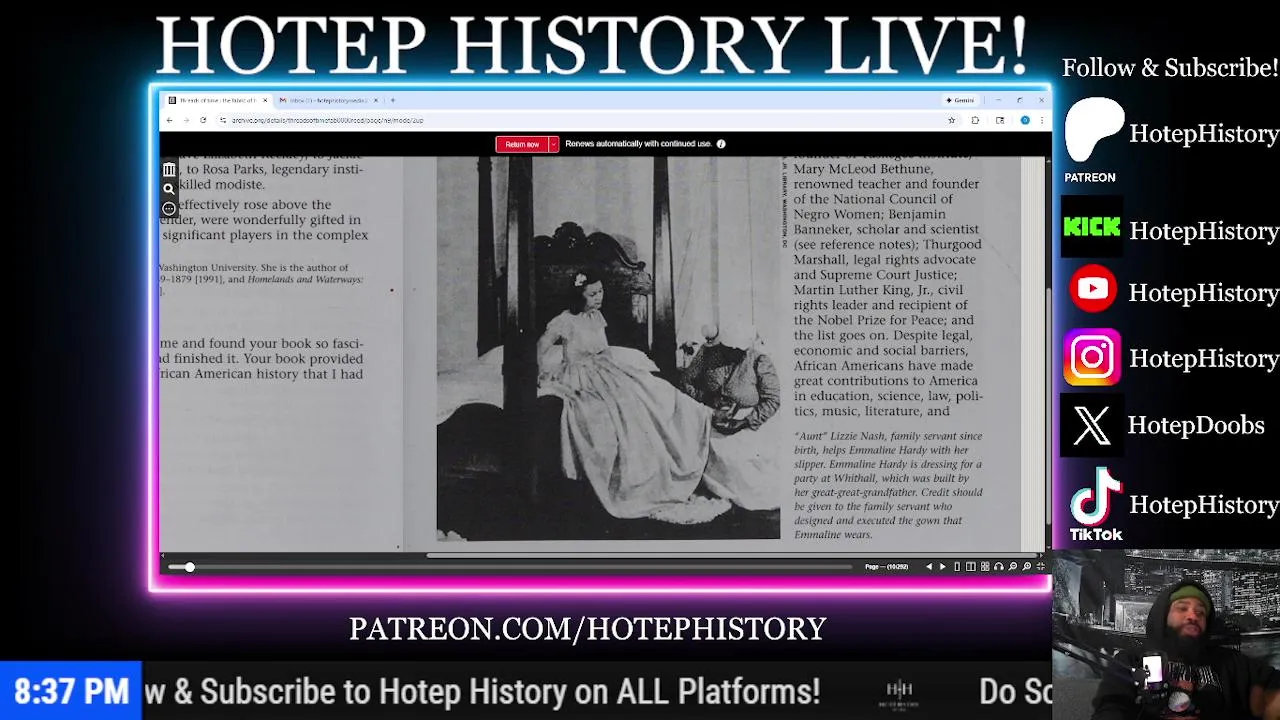Click HotepHistory text beside YouTube logo

(1204, 292)
